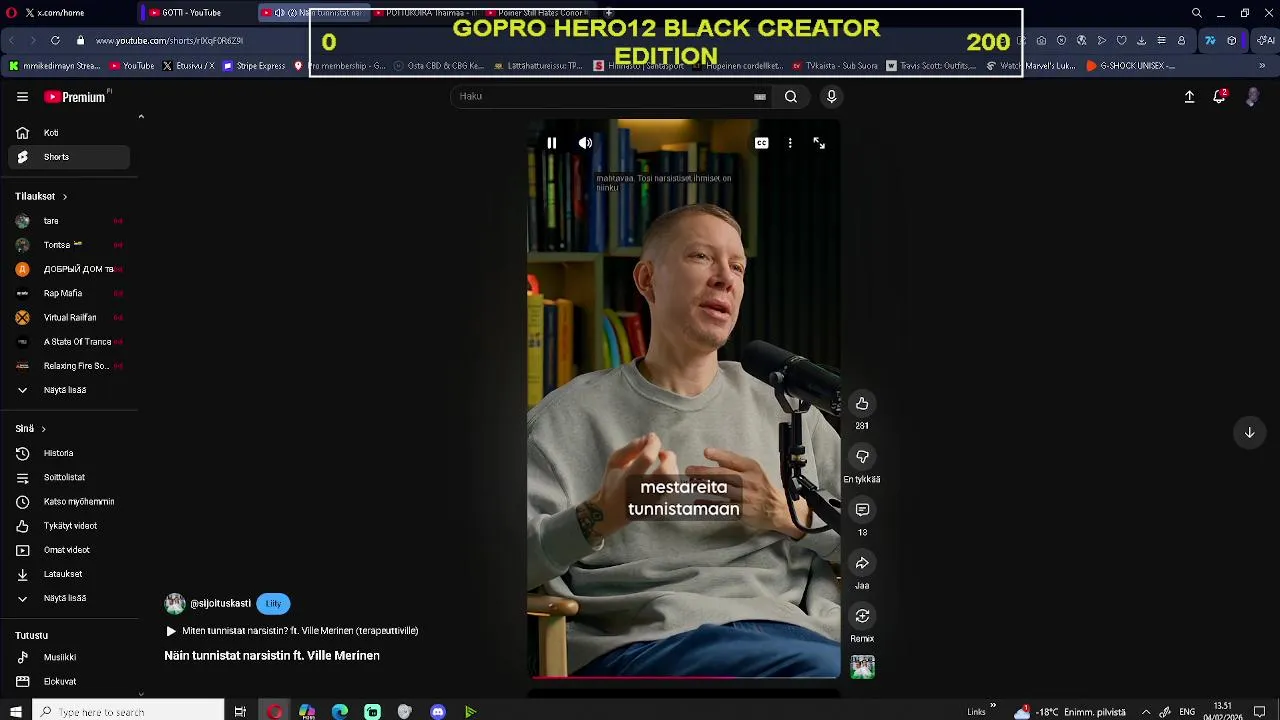Seek using the Shorts progress bar

(684, 677)
